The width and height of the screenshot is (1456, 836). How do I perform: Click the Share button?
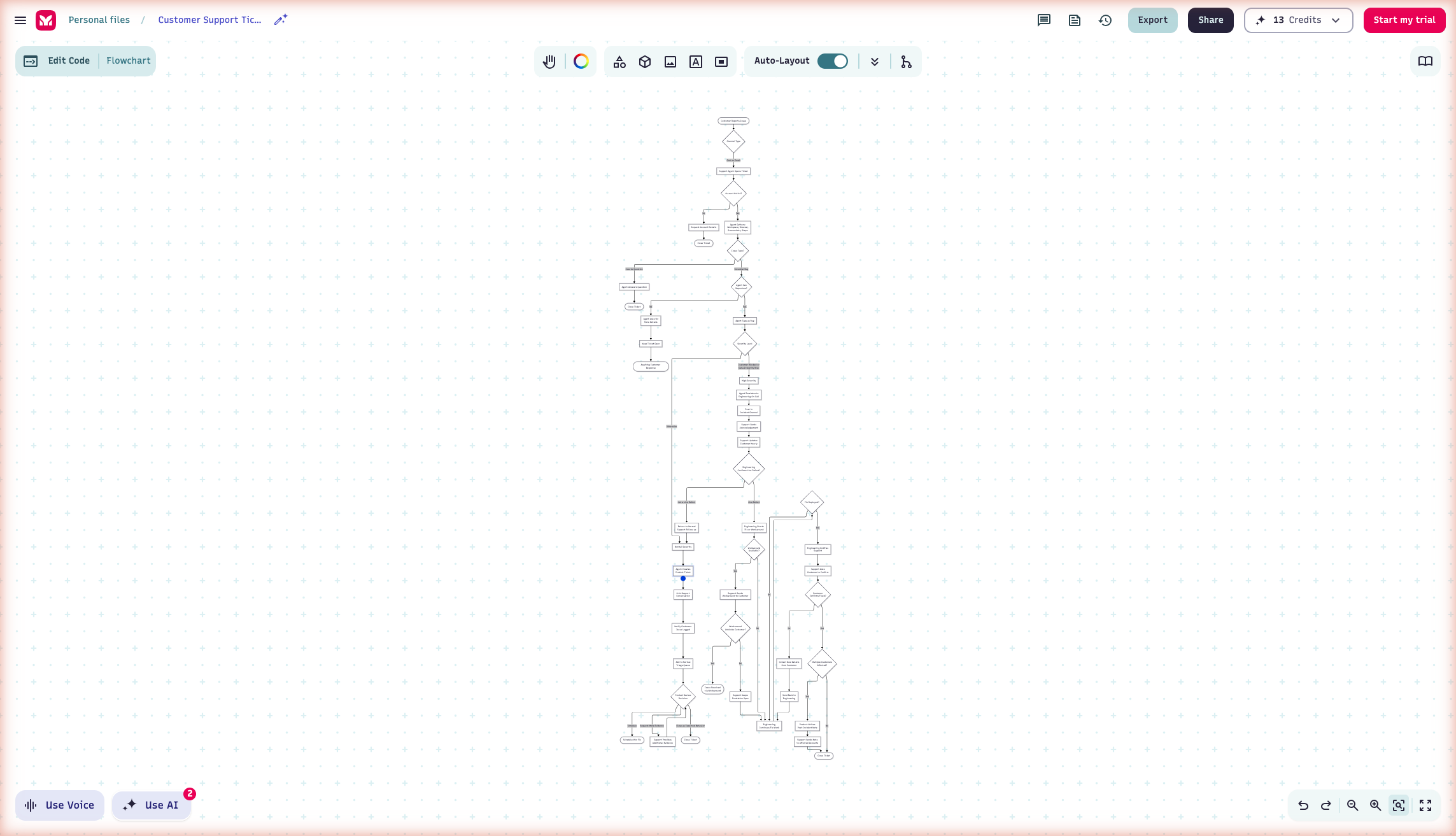pos(1211,20)
